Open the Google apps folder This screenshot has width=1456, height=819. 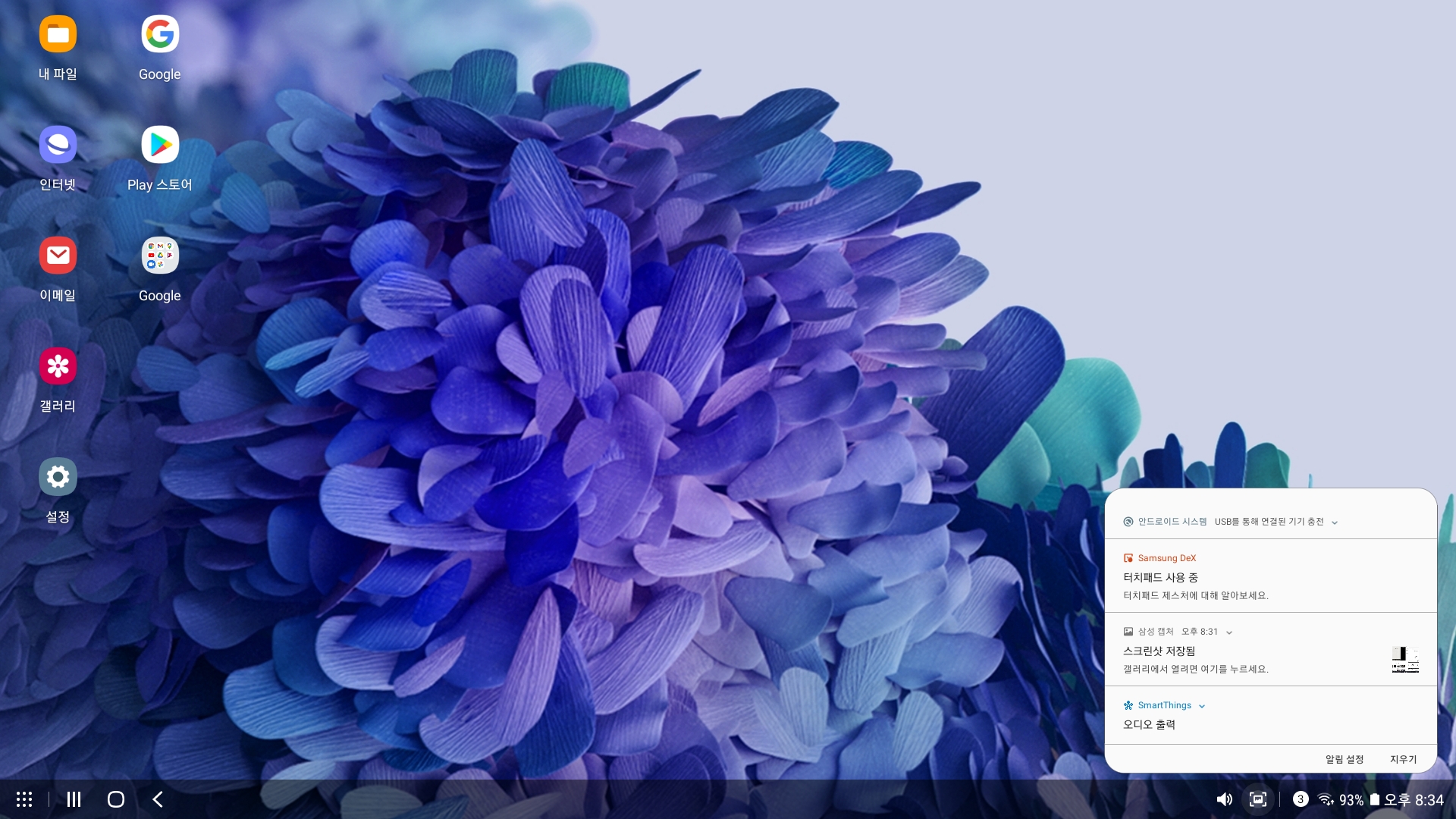(x=160, y=256)
